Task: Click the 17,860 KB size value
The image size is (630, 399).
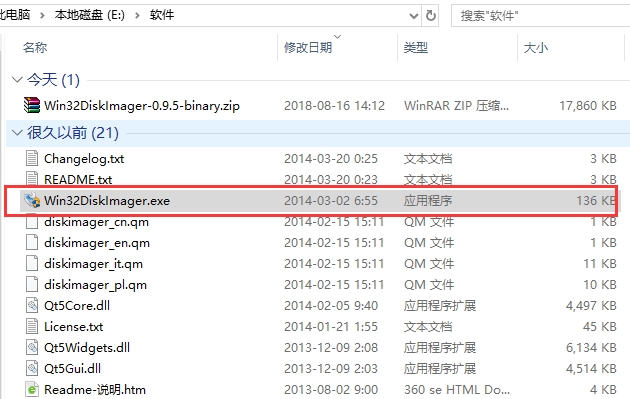Action: [x=588, y=106]
